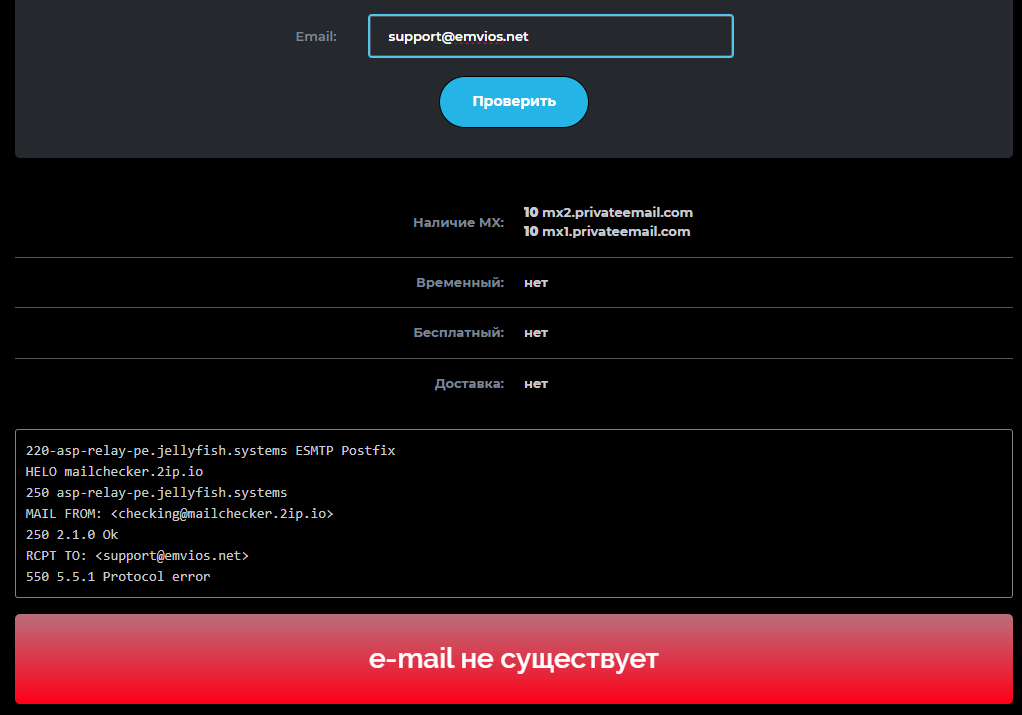Click the Доставка row label
The height and width of the screenshot is (715, 1022).
coord(469,383)
